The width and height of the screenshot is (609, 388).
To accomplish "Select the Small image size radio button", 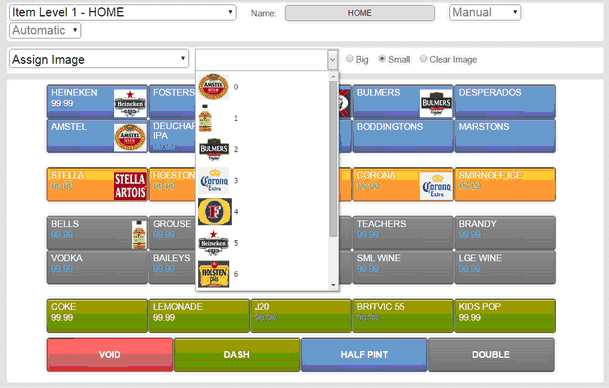I will [x=382, y=59].
